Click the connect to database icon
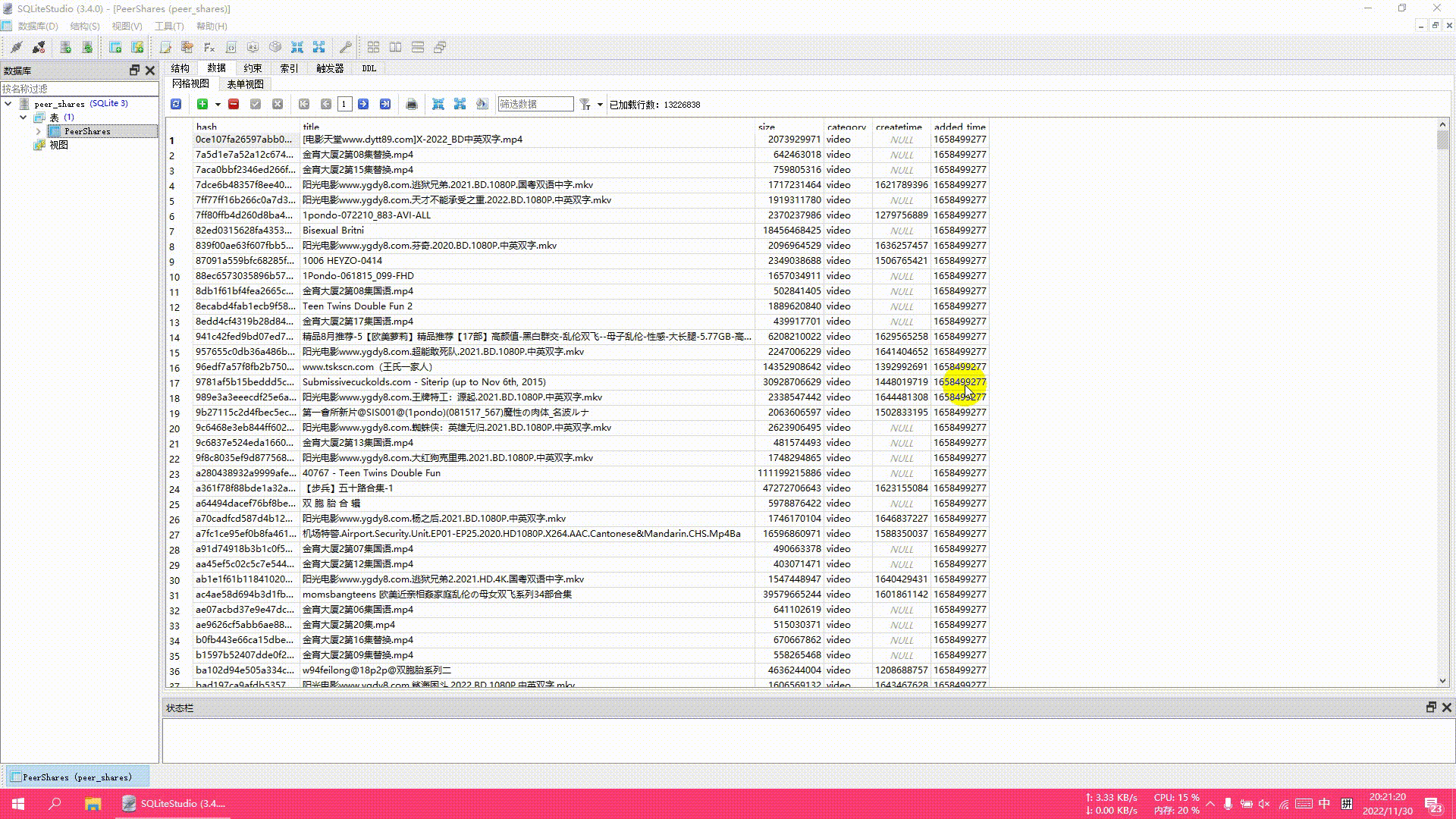Screen dimensions: 1456x819 (16, 47)
